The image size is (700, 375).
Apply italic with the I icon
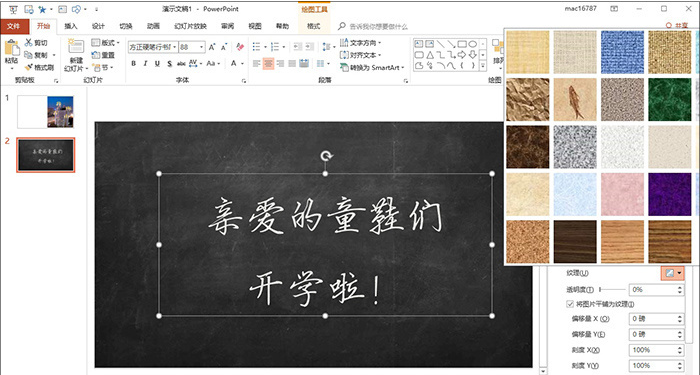pos(146,64)
